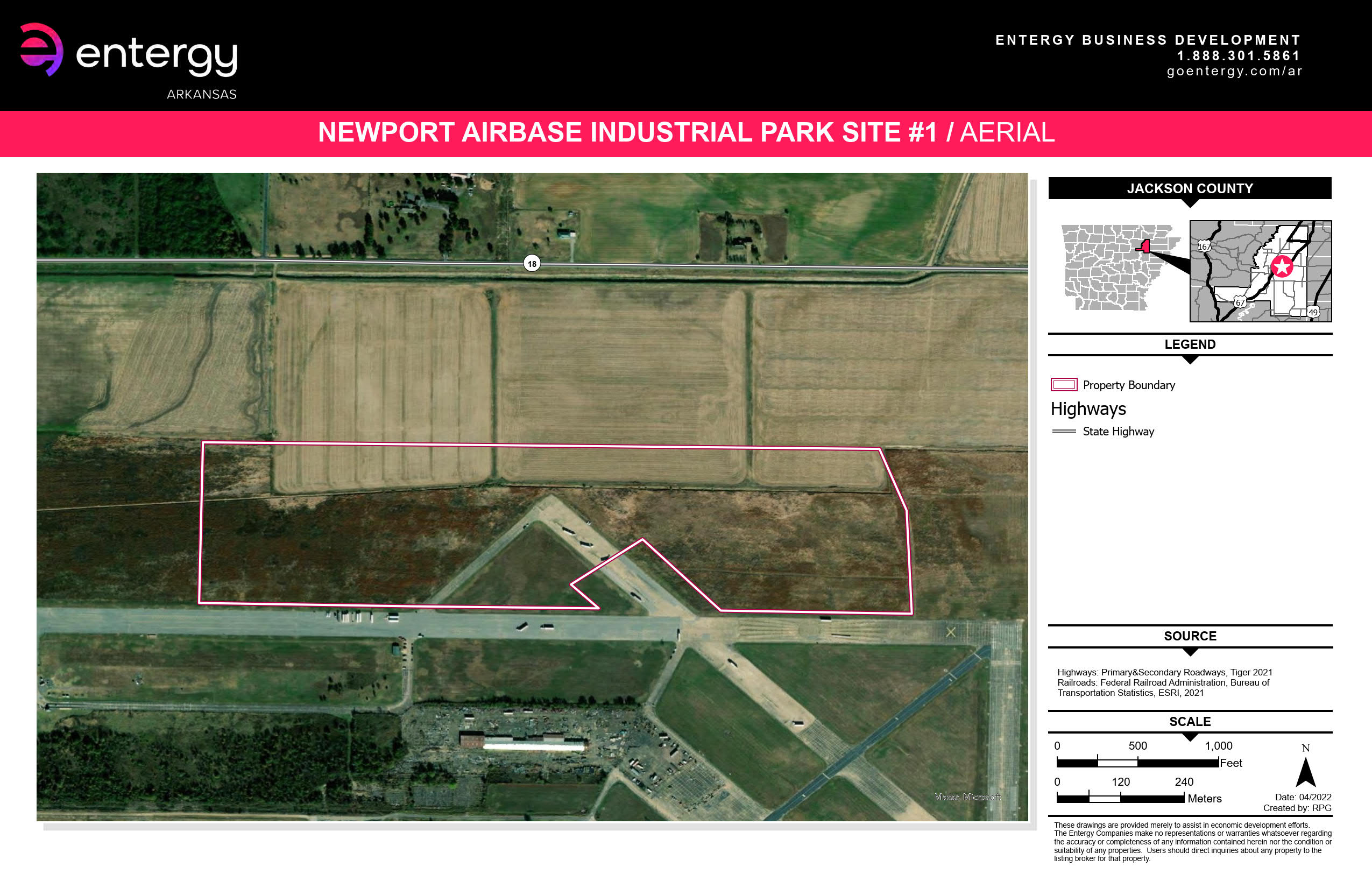Click the meters scale bar
The height and width of the screenshot is (888, 1372).
(1120, 798)
